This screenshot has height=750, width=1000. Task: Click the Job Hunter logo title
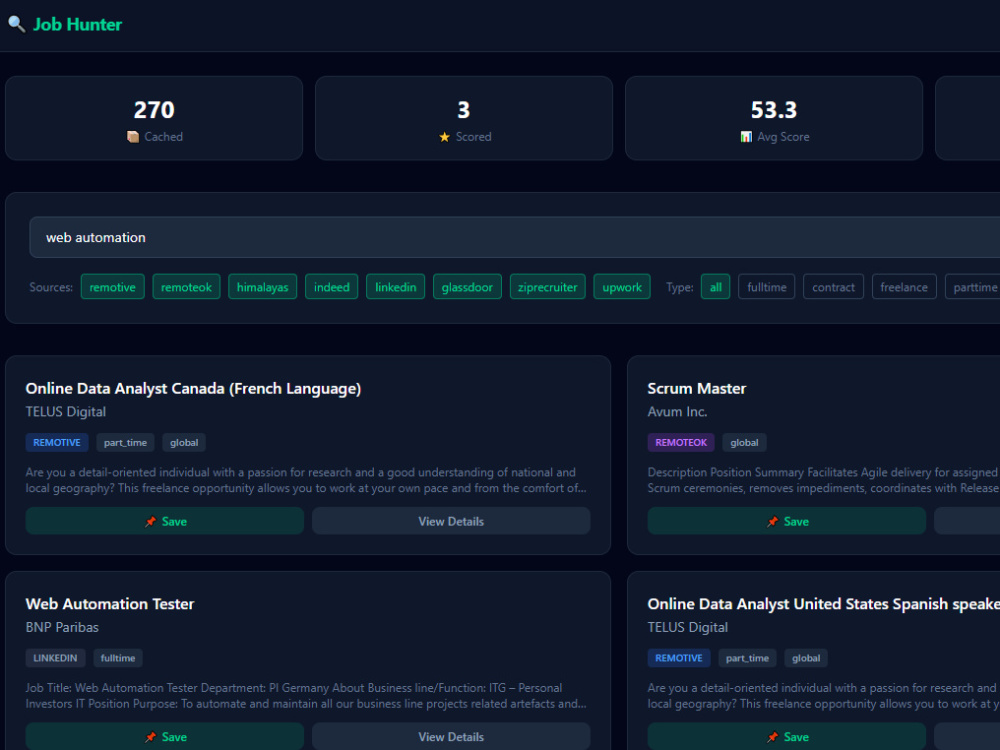pos(77,24)
